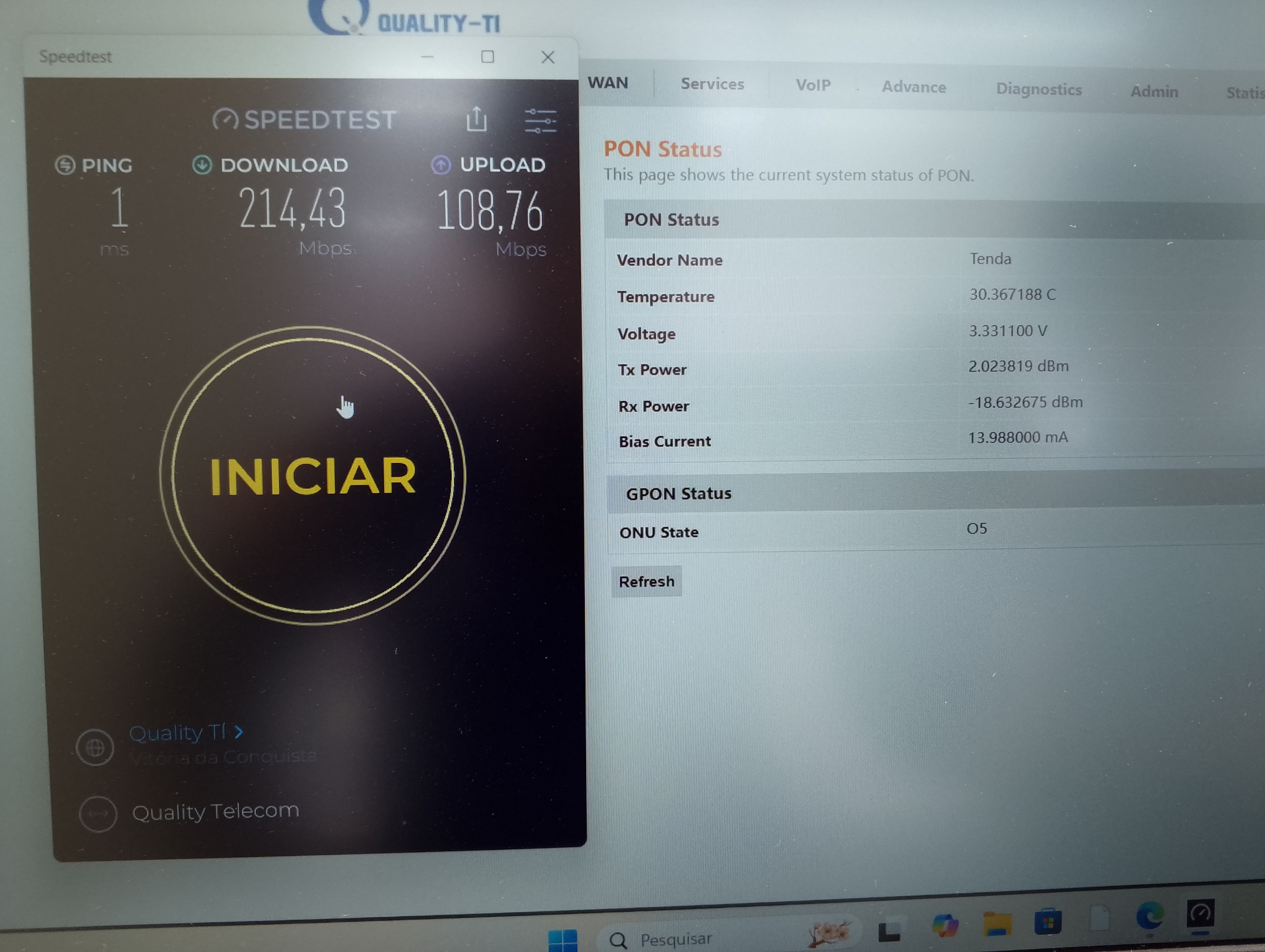The width and height of the screenshot is (1265, 952).
Task: Open the Services tab
Action: coord(712,84)
